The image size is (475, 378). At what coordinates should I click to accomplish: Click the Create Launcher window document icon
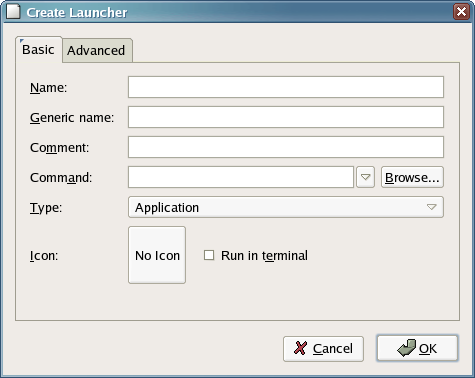(13, 12)
